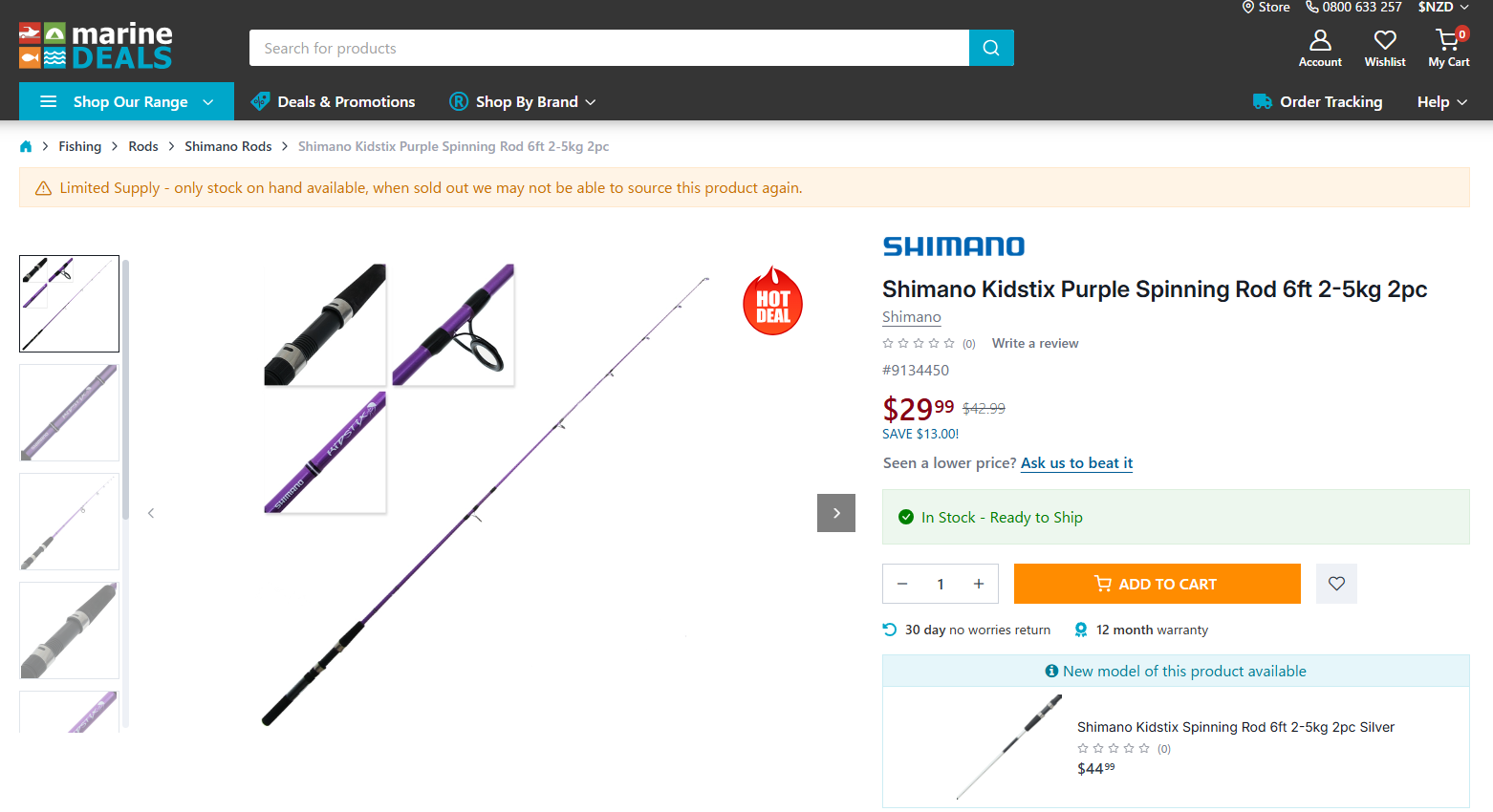The width and height of the screenshot is (1493, 812).
Task: Open the $NZD currency selector
Action: [1443, 8]
